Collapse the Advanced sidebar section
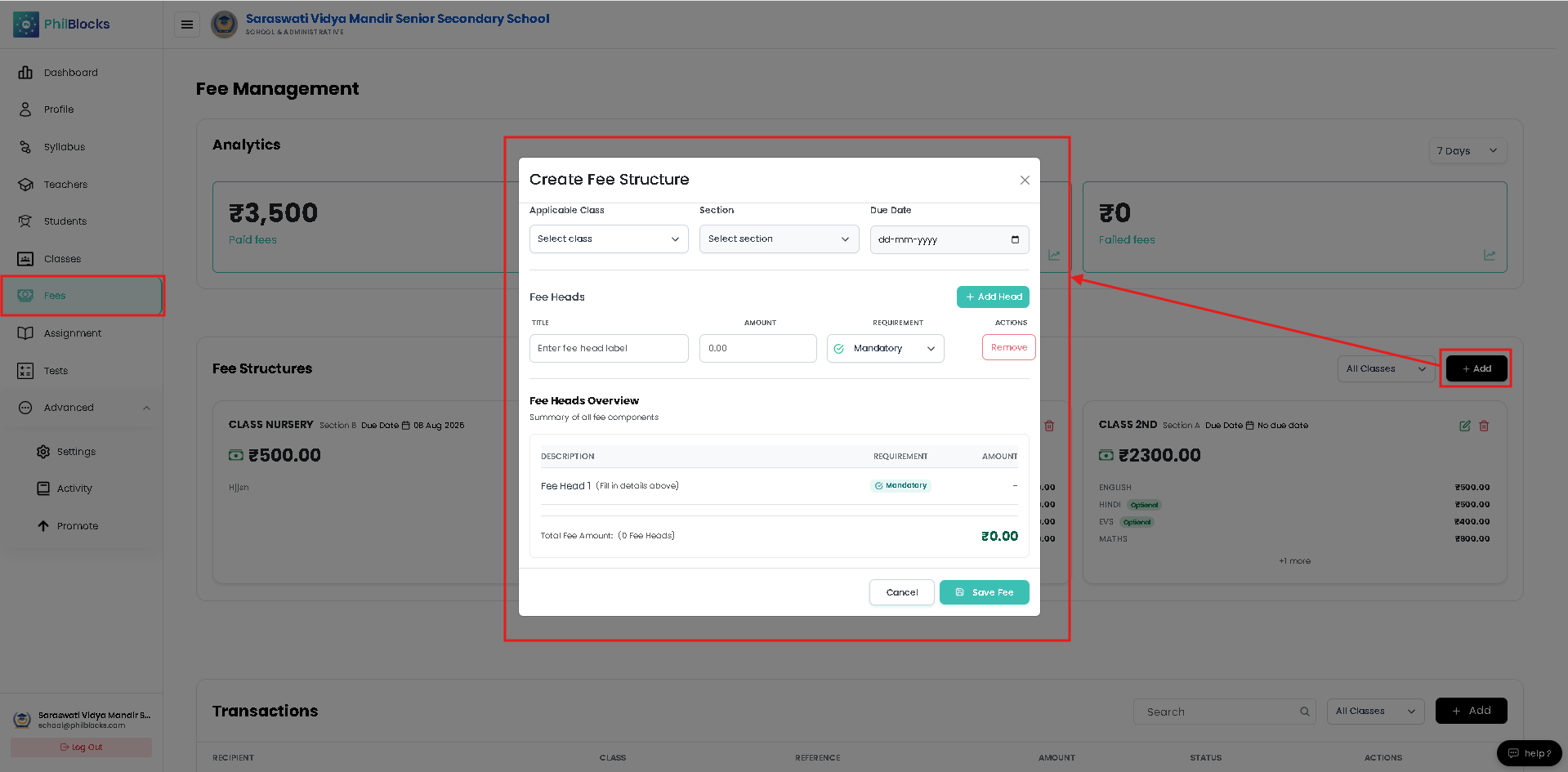This screenshot has width=1568, height=772. tap(146, 408)
